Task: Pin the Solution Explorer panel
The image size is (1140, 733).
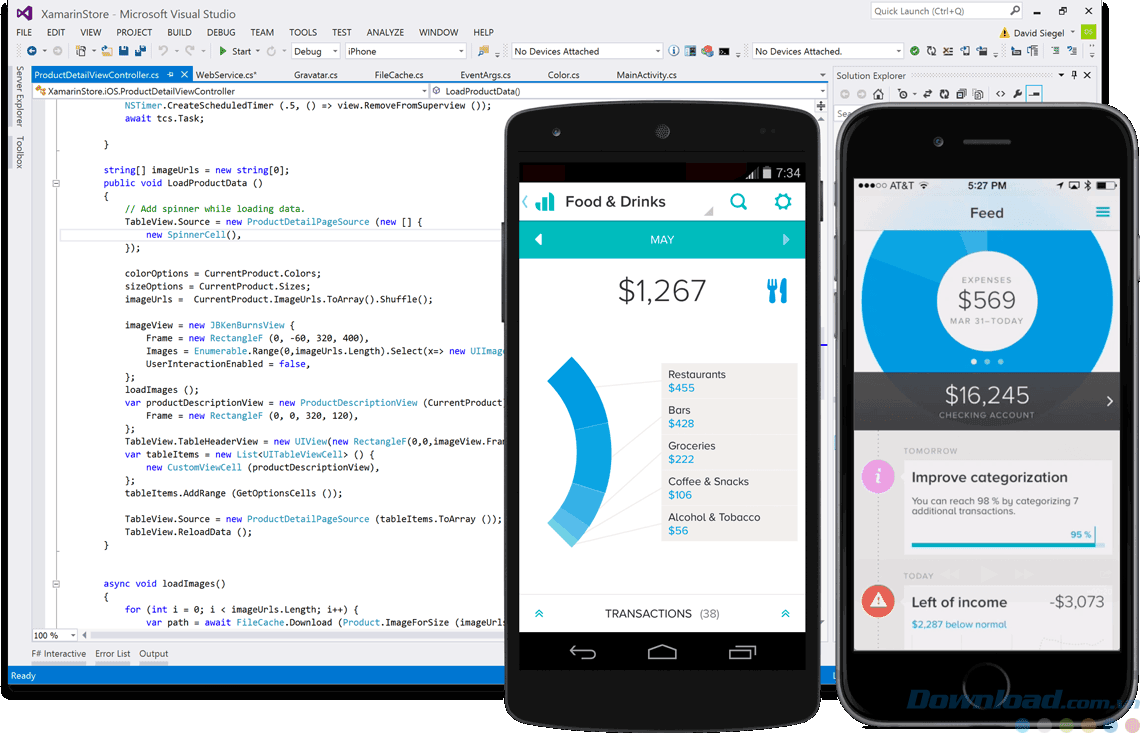Action: pyautogui.click(x=1075, y=75)
